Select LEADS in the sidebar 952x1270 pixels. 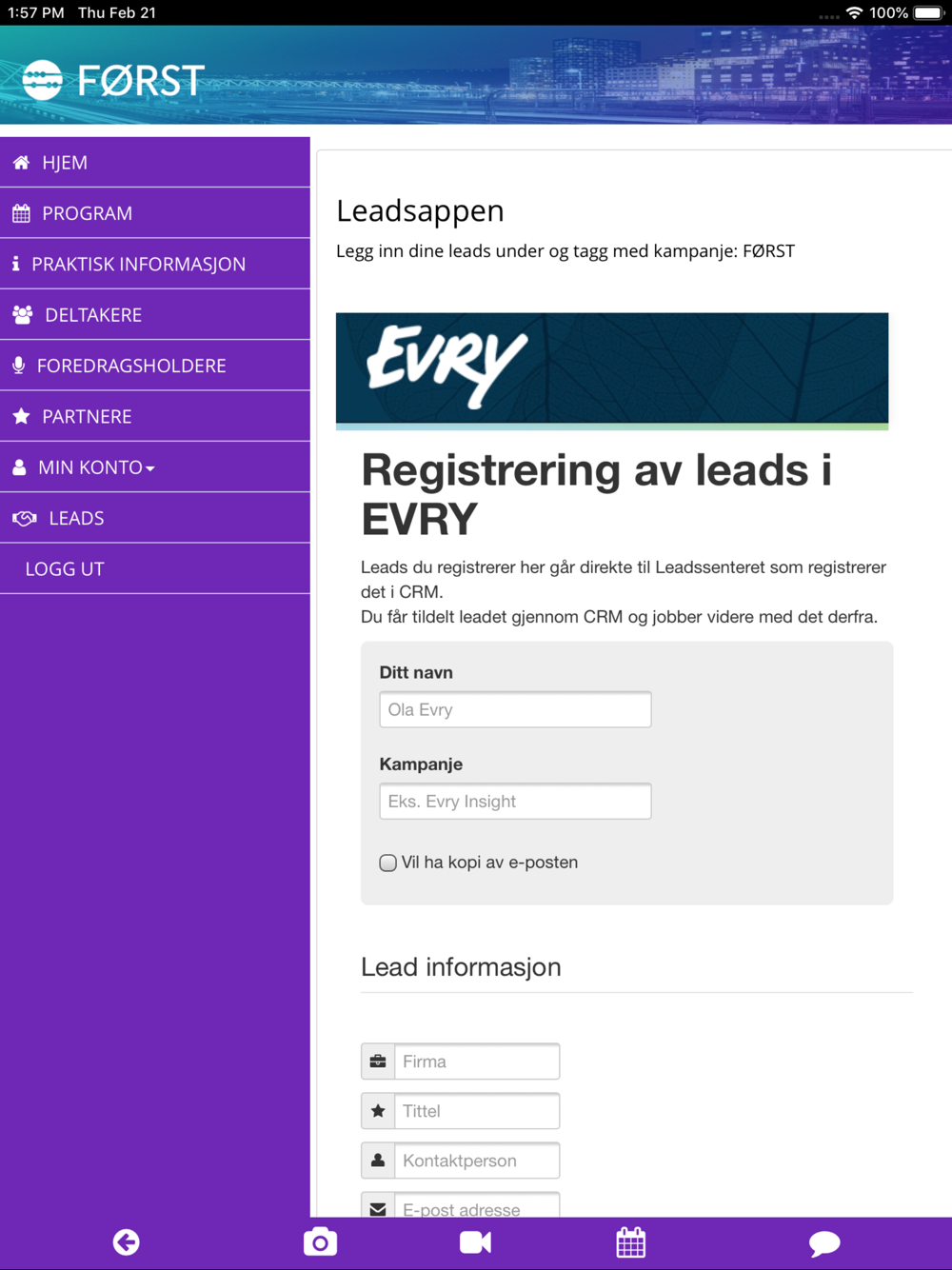click(x=155, y=518)
